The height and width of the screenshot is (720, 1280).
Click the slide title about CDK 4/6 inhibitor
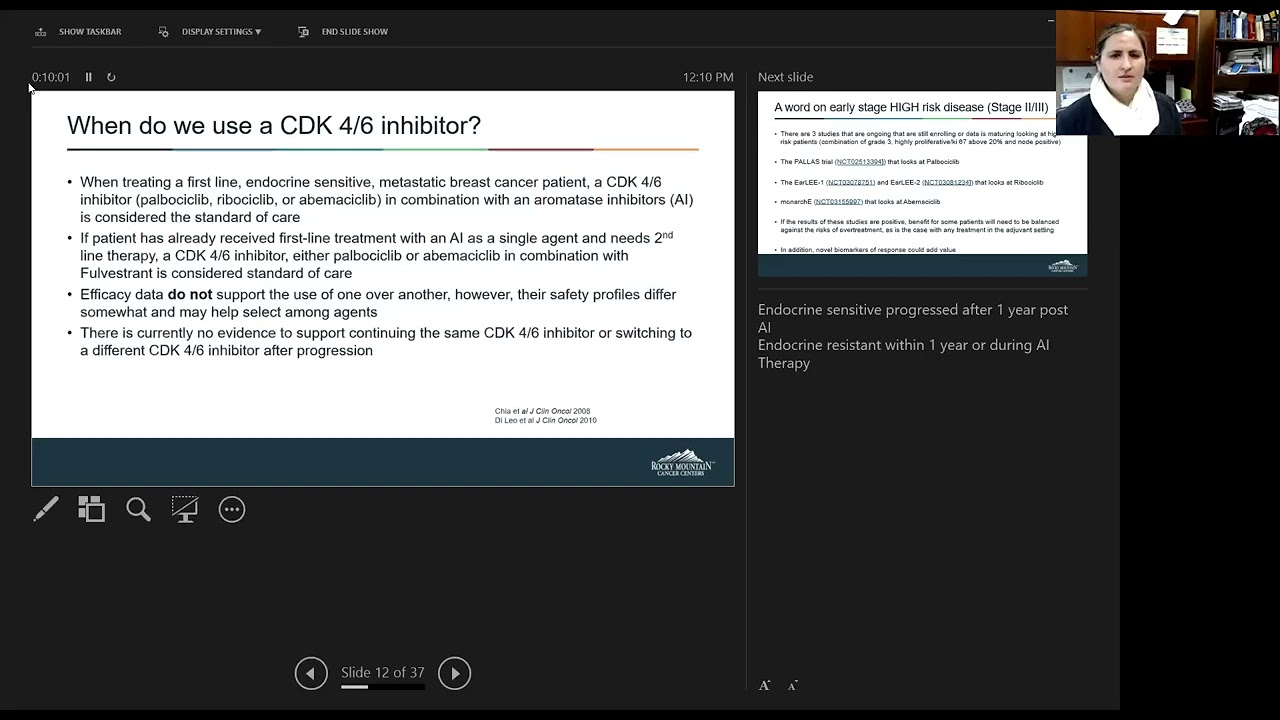click(x=274, y=125)
